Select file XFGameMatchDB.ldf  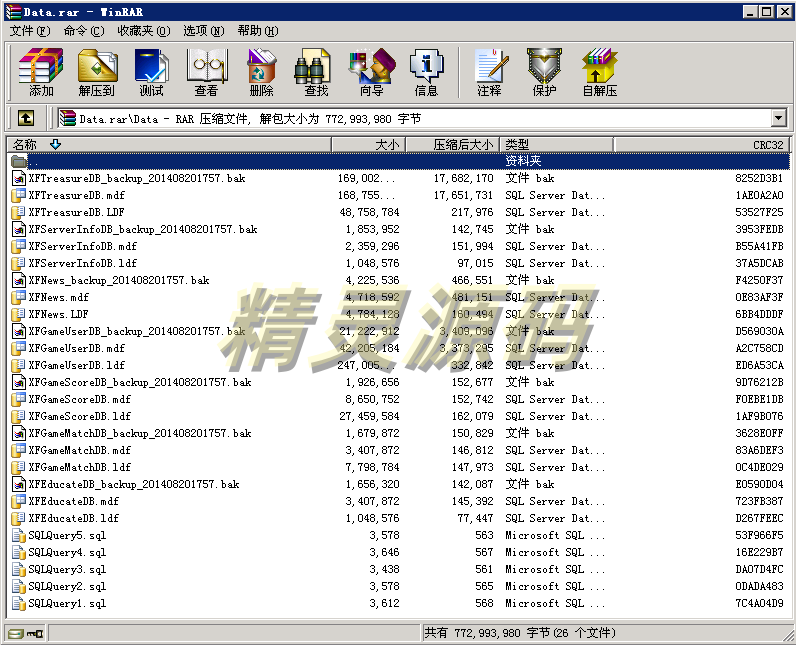pos(80,467)
